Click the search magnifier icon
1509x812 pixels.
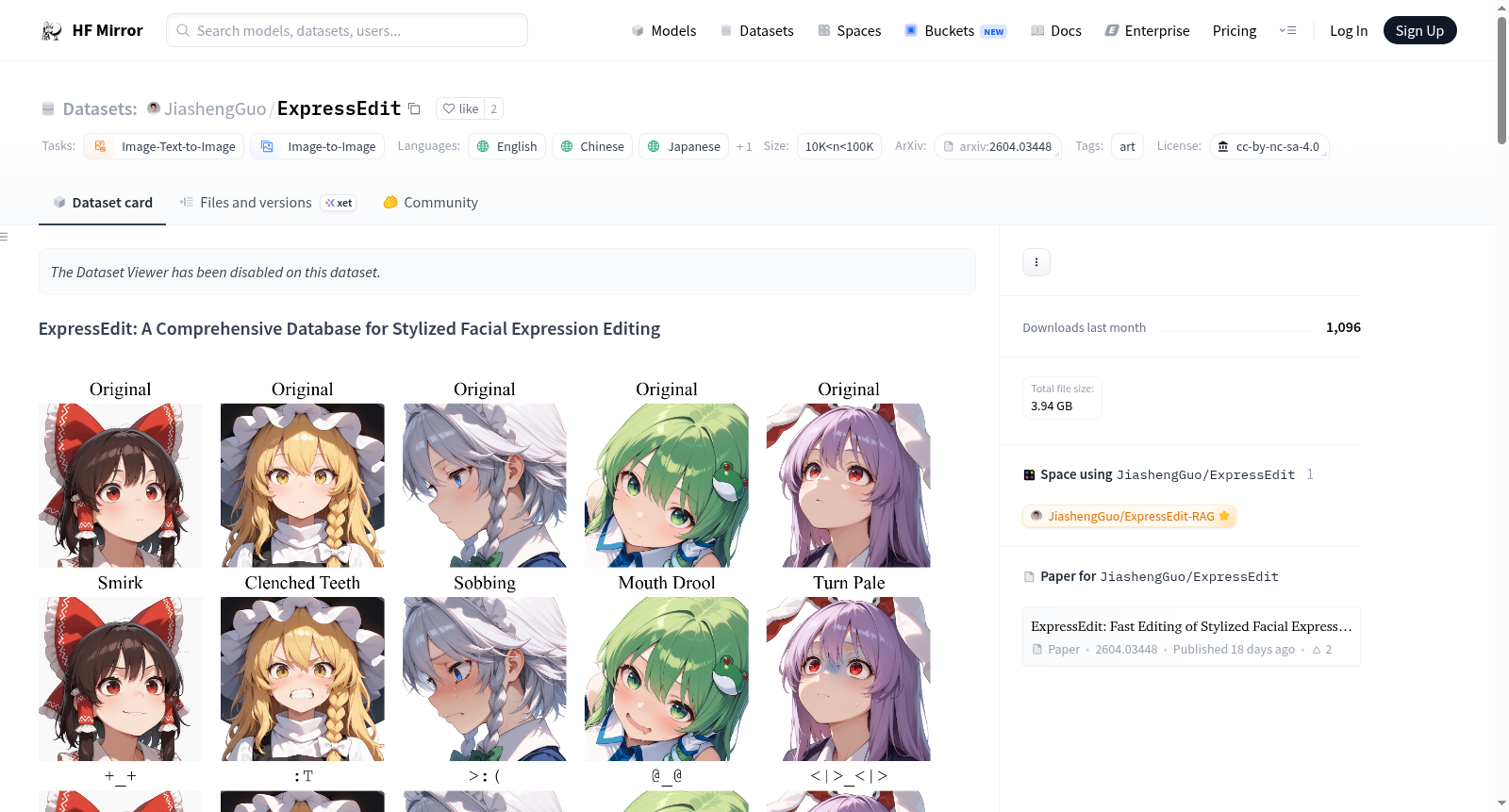pos(184,31)
